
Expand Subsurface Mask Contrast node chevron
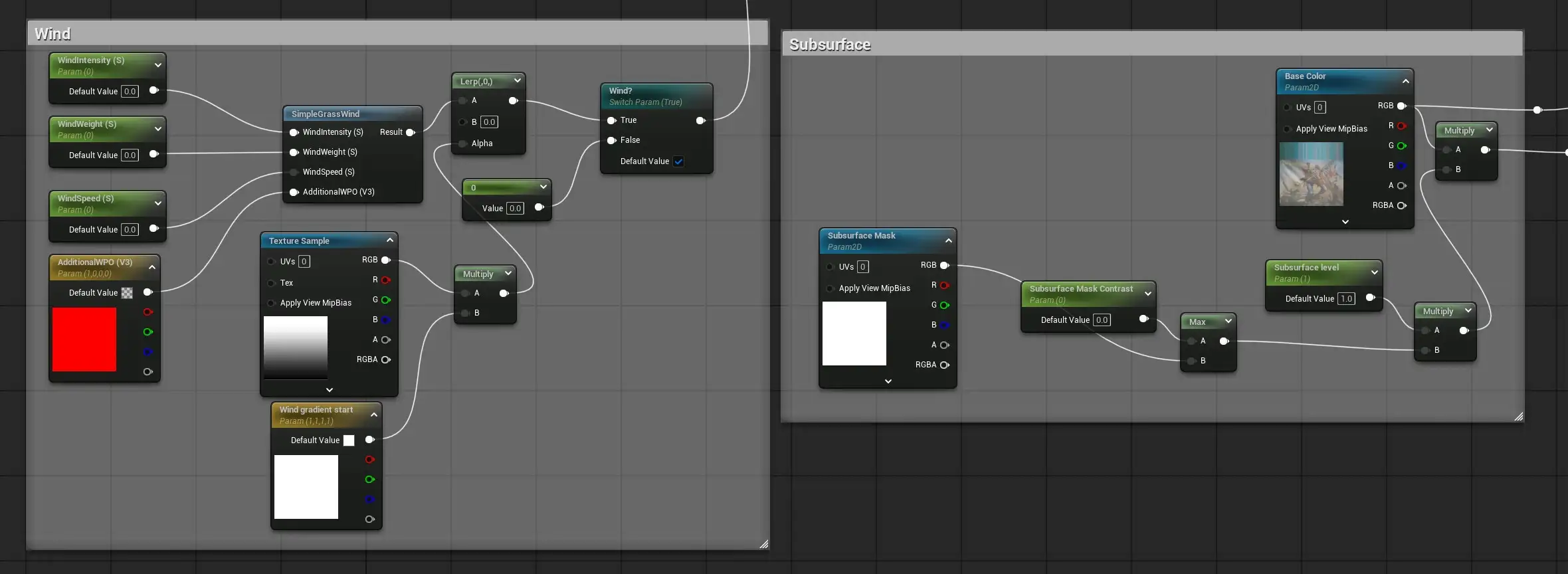click(1148, 293)
